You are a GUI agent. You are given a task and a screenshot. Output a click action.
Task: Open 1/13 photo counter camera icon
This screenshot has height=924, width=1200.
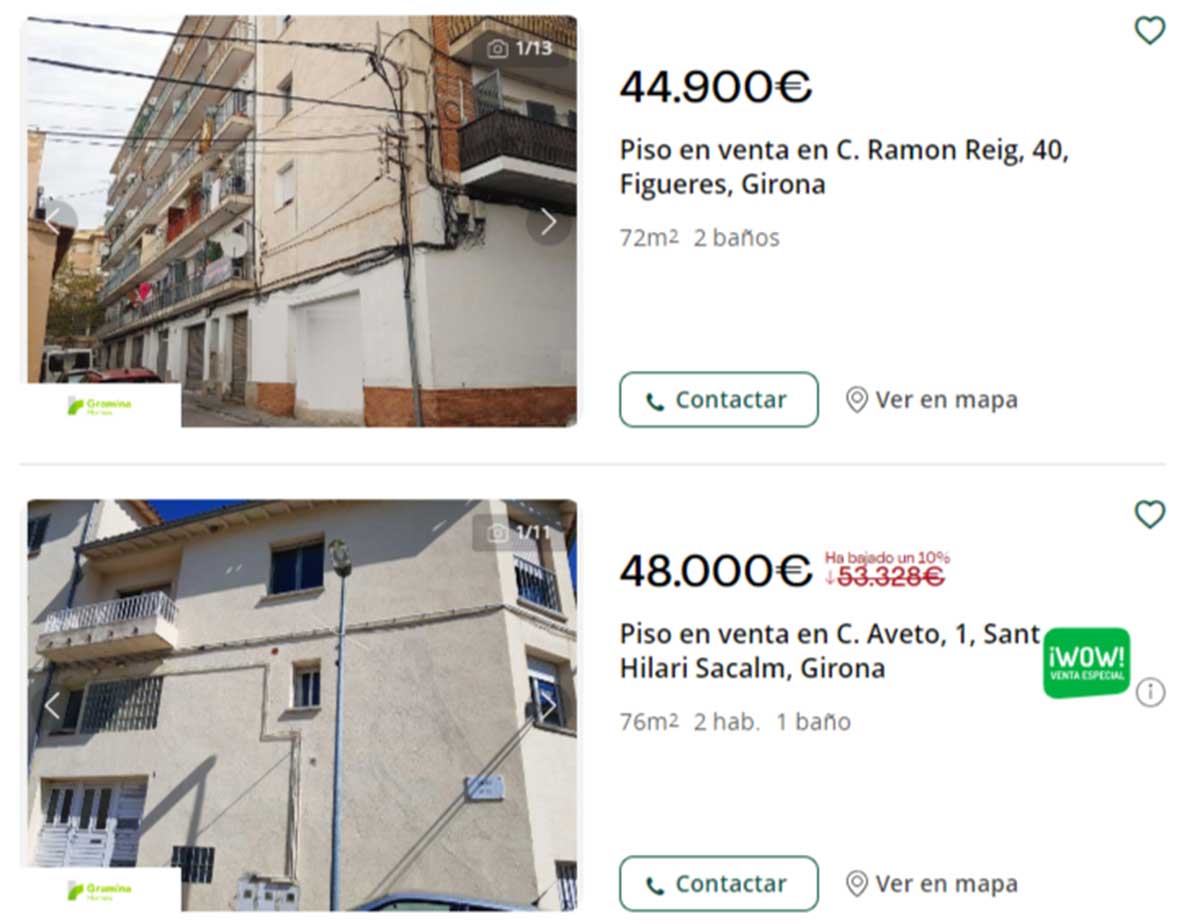pyautogui.click(x=497, y=49)
